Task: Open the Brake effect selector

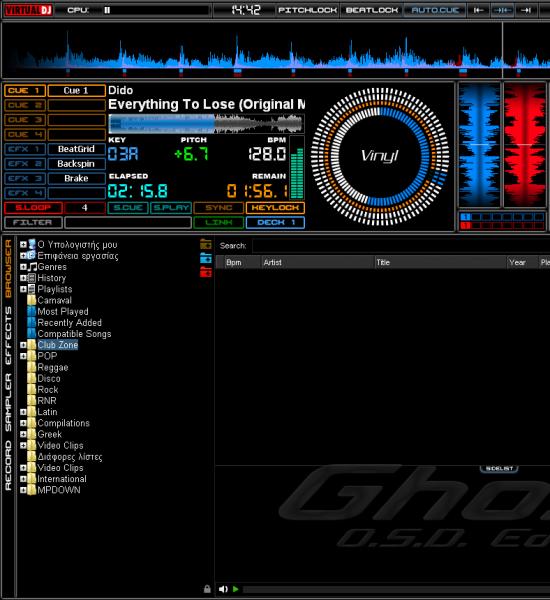Action: click(76, 178)
